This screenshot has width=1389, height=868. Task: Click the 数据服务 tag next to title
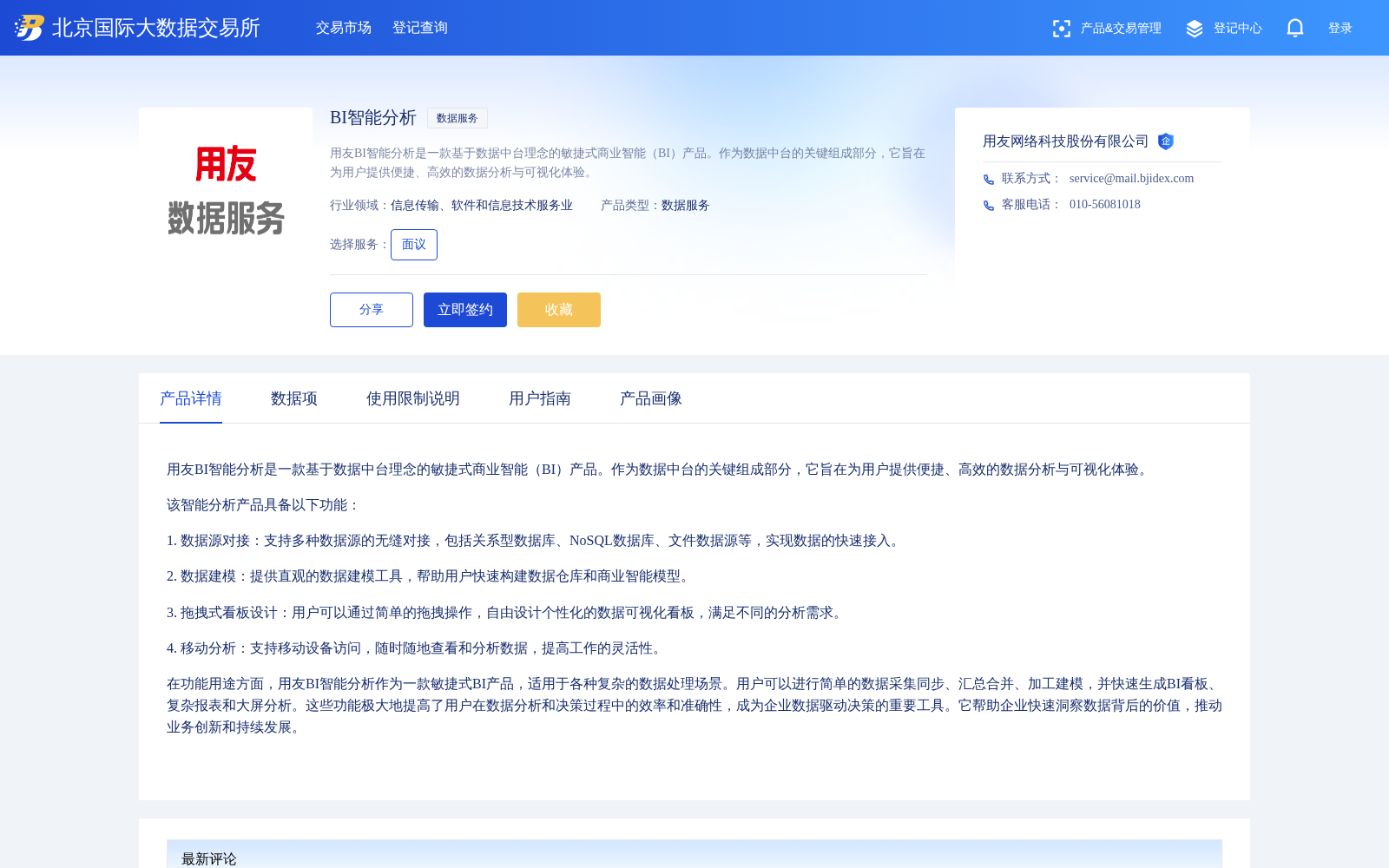(458, 118)
